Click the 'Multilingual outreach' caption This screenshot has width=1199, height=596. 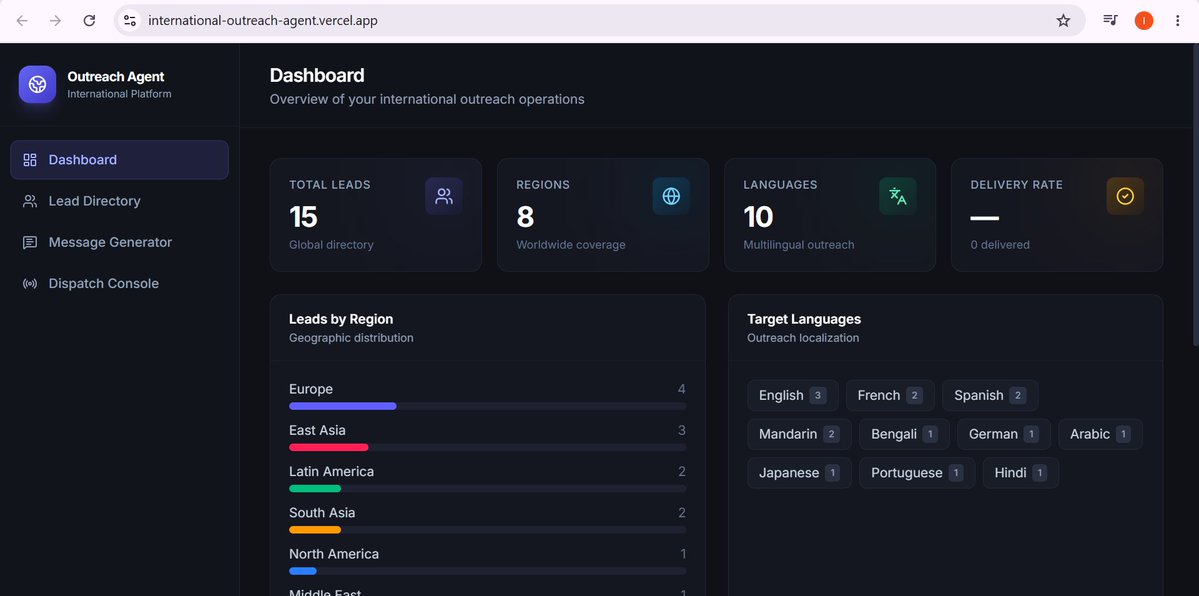798,245
